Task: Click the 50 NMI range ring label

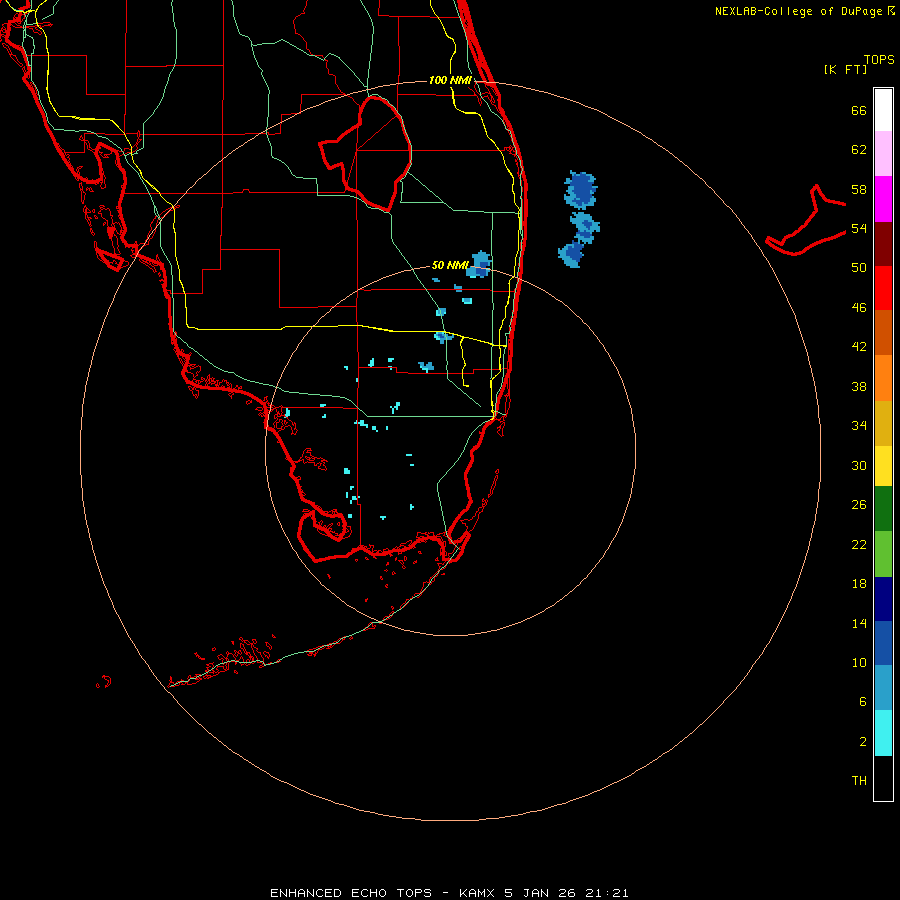Action: coord(450,265)
